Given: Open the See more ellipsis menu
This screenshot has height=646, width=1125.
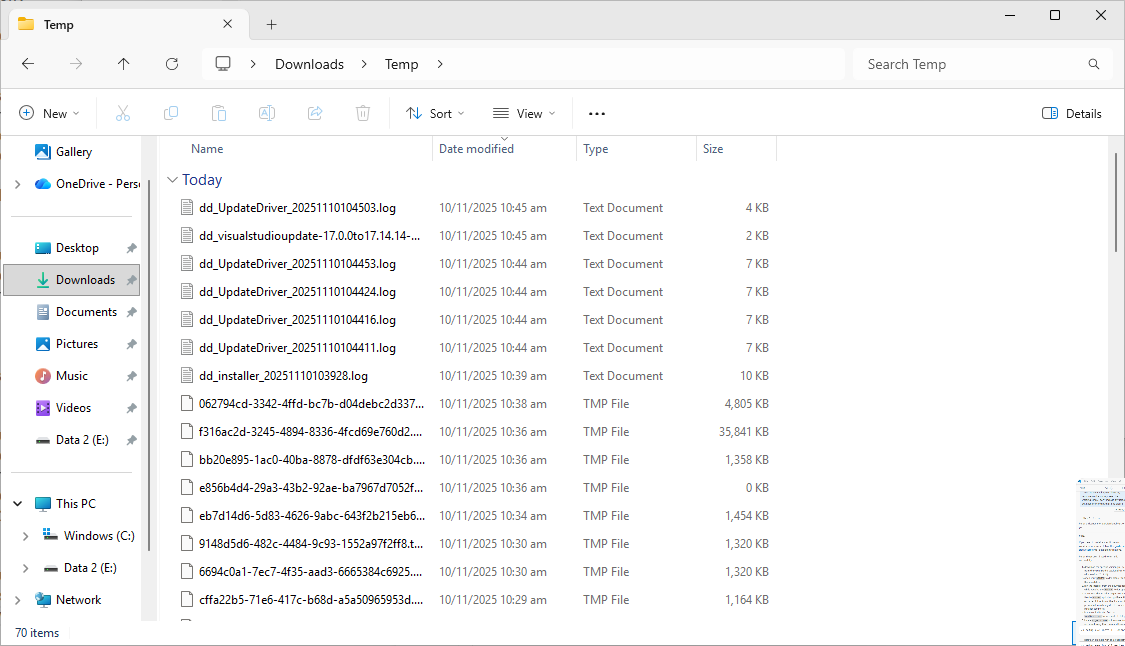Looking at the screenshot, I should coord(597,113).
